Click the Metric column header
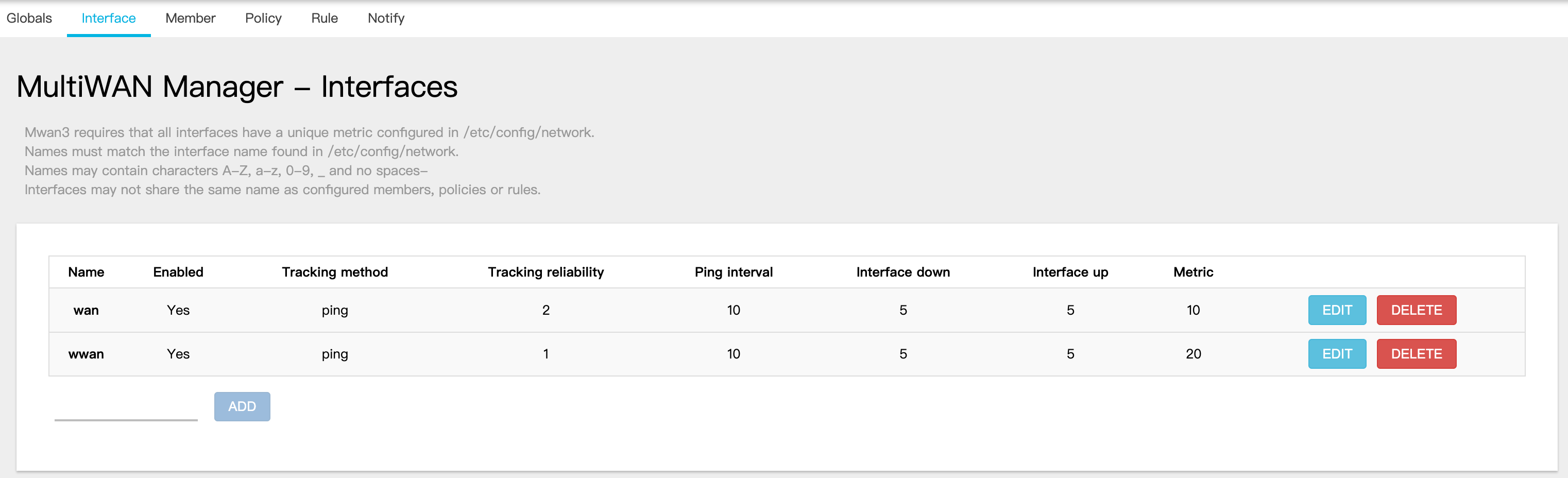 tap(1192, 272)
